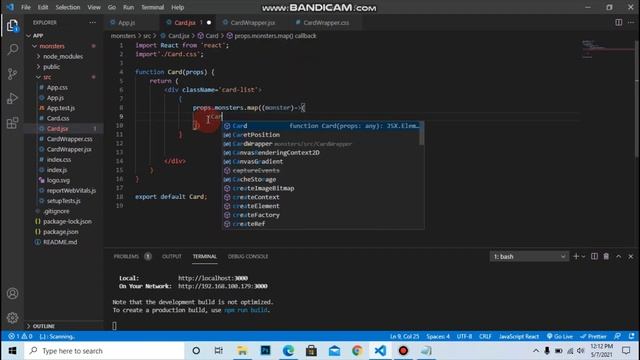Kill the terminal with trash icon
Image resolution: width=640 pixels, height=360 pixels.
[606, 256]
